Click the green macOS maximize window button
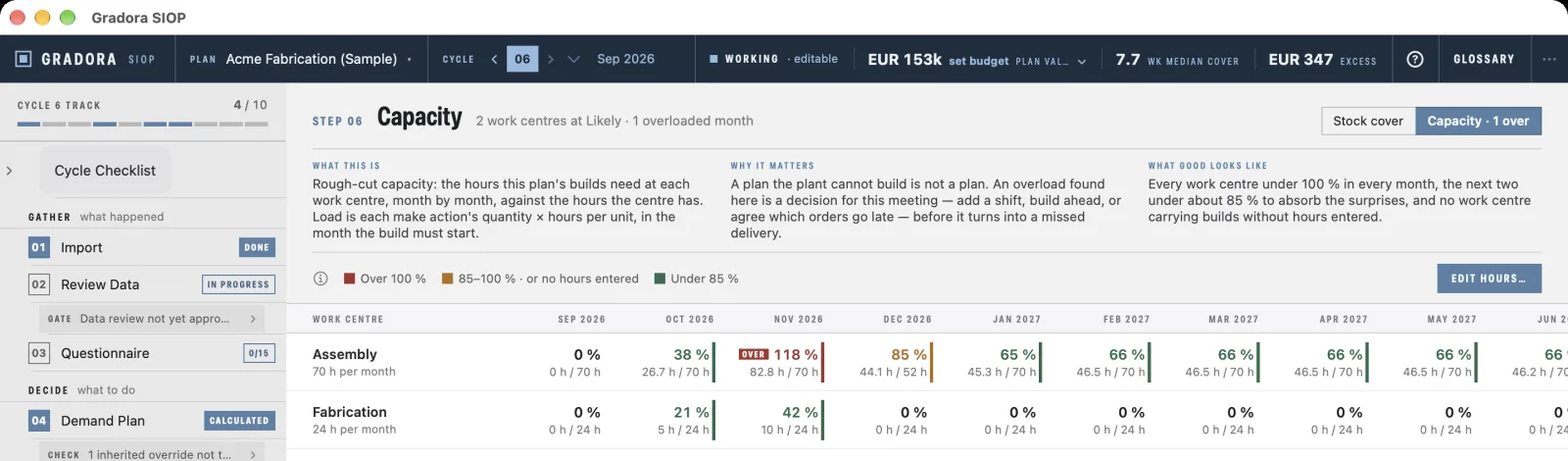Screen dimensions: 1568x461 (68, 18)
